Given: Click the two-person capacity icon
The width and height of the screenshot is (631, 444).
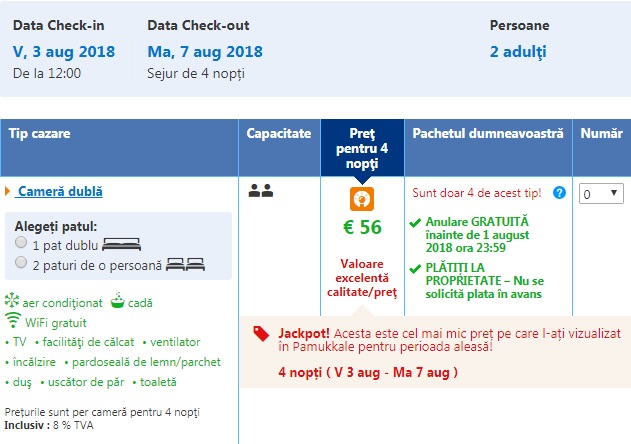Looking at the screenshot, I should (x=260, y=189).
